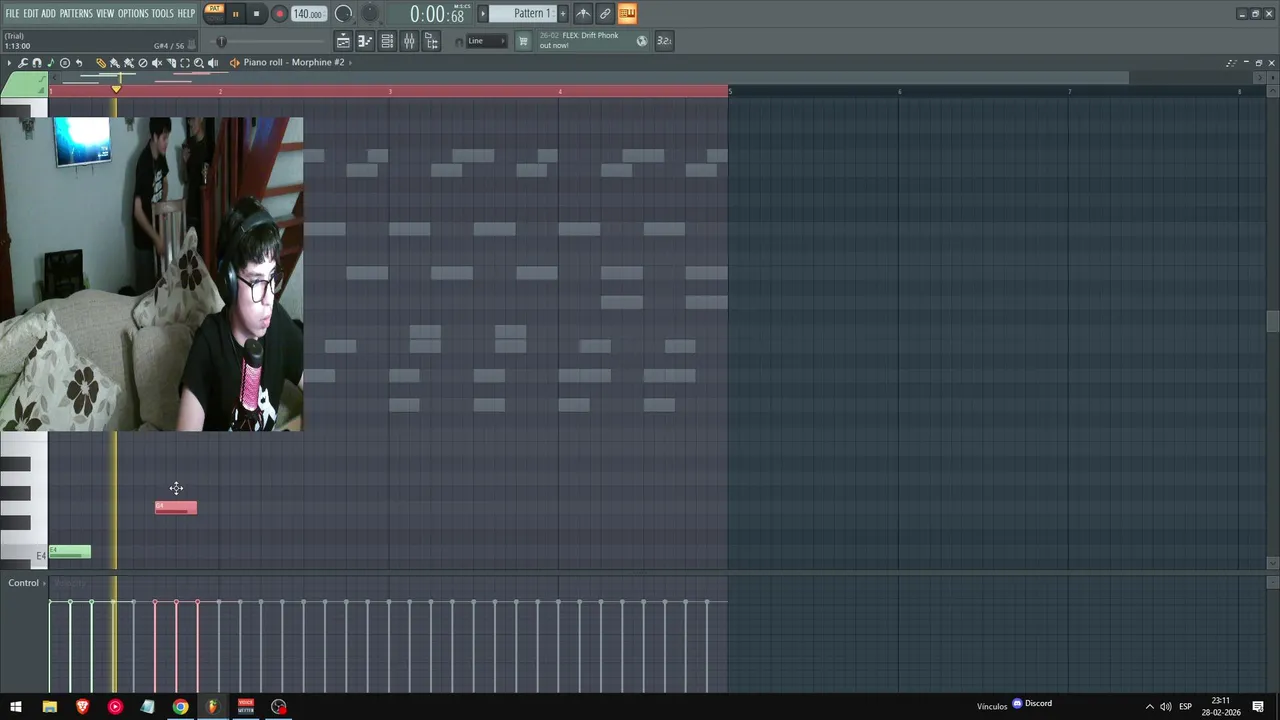Toggle the orange piano keyboard icon in top toolbar
The height and width of the screenshot is (720, 1280).
pyautogui.click(x=627, y=14)
